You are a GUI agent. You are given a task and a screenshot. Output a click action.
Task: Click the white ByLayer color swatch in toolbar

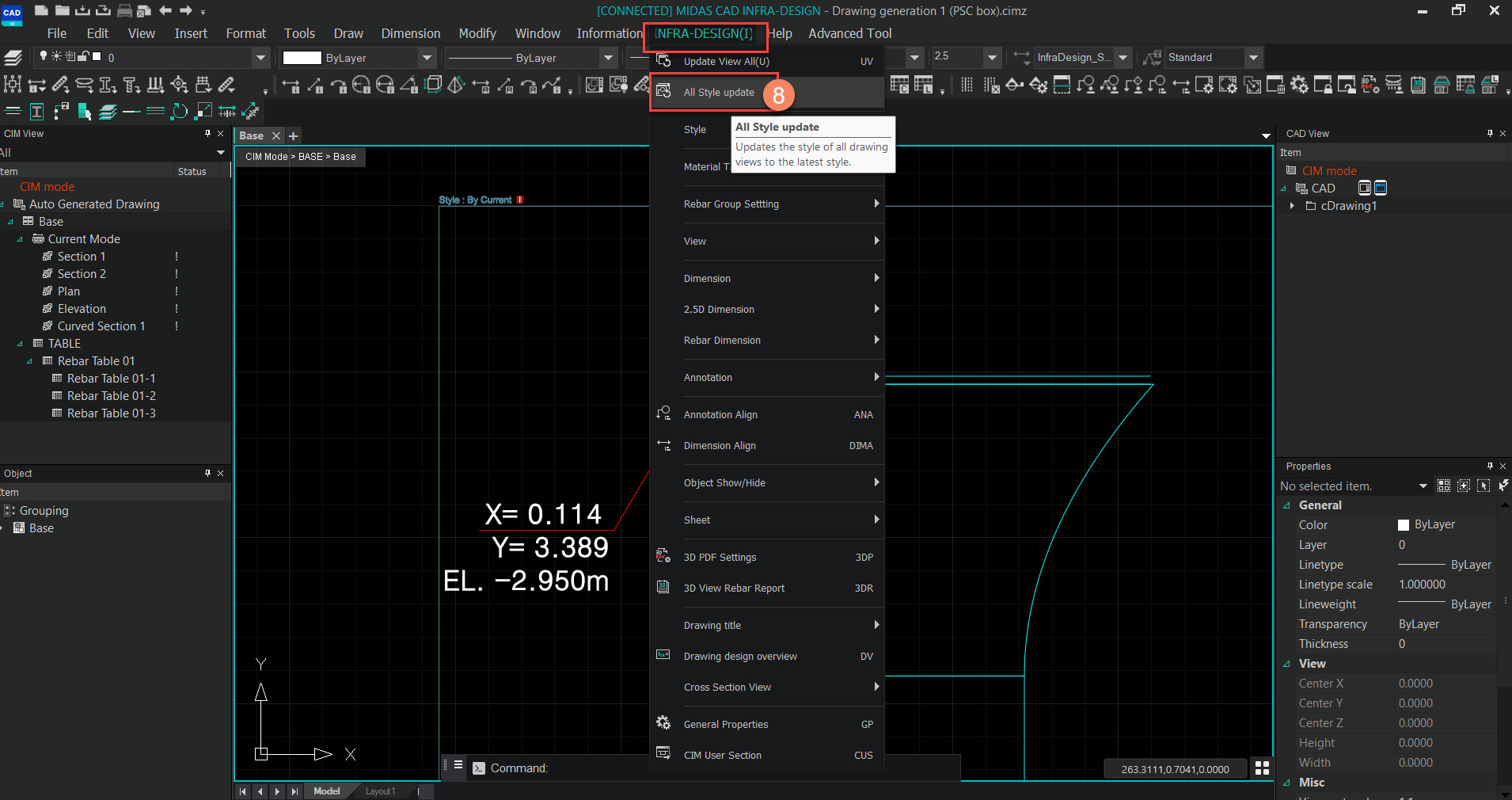(302, 58)
